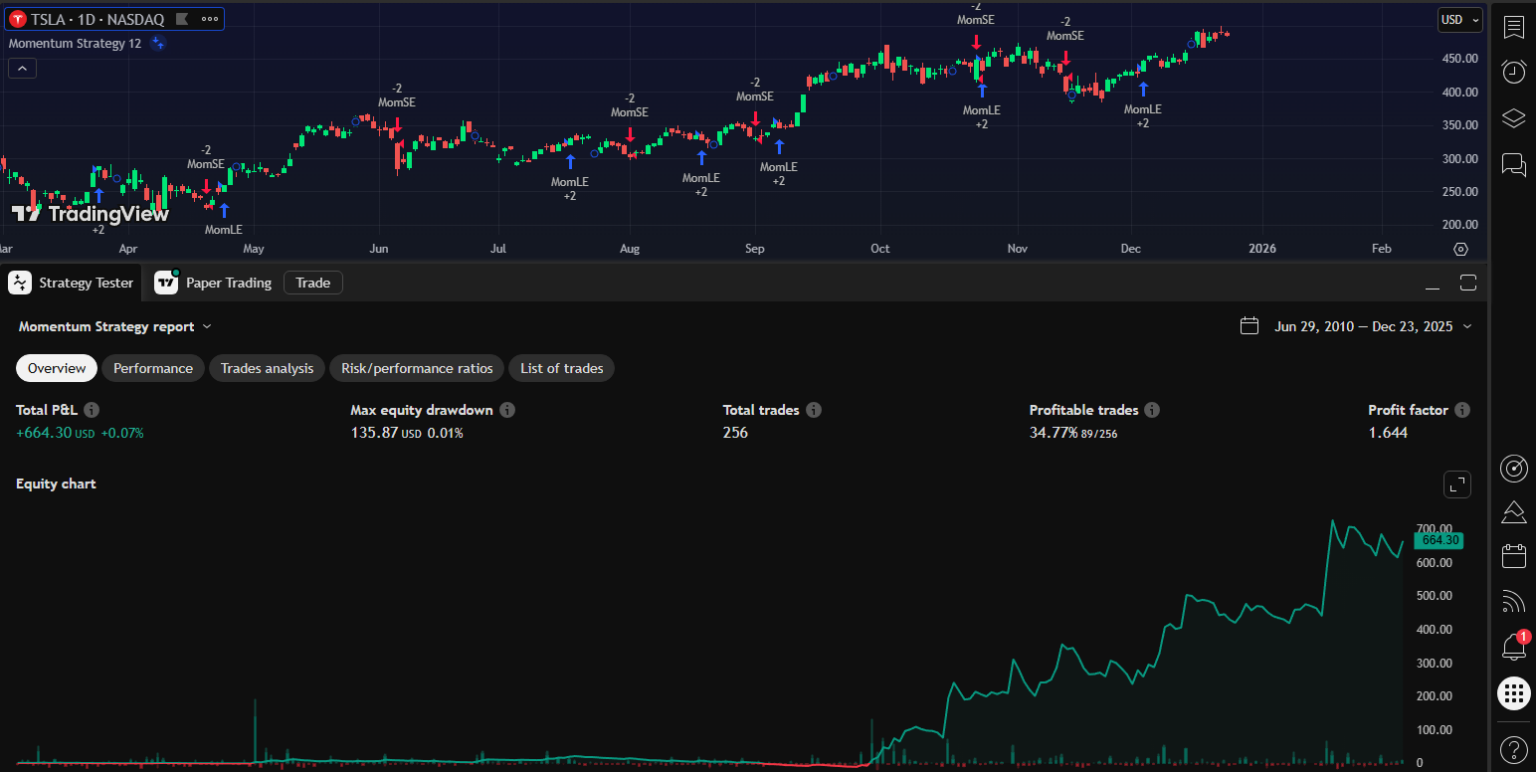Open the Watchlist panel
The height and width of the screenshot is (772, 1536).
[1513, 27]
